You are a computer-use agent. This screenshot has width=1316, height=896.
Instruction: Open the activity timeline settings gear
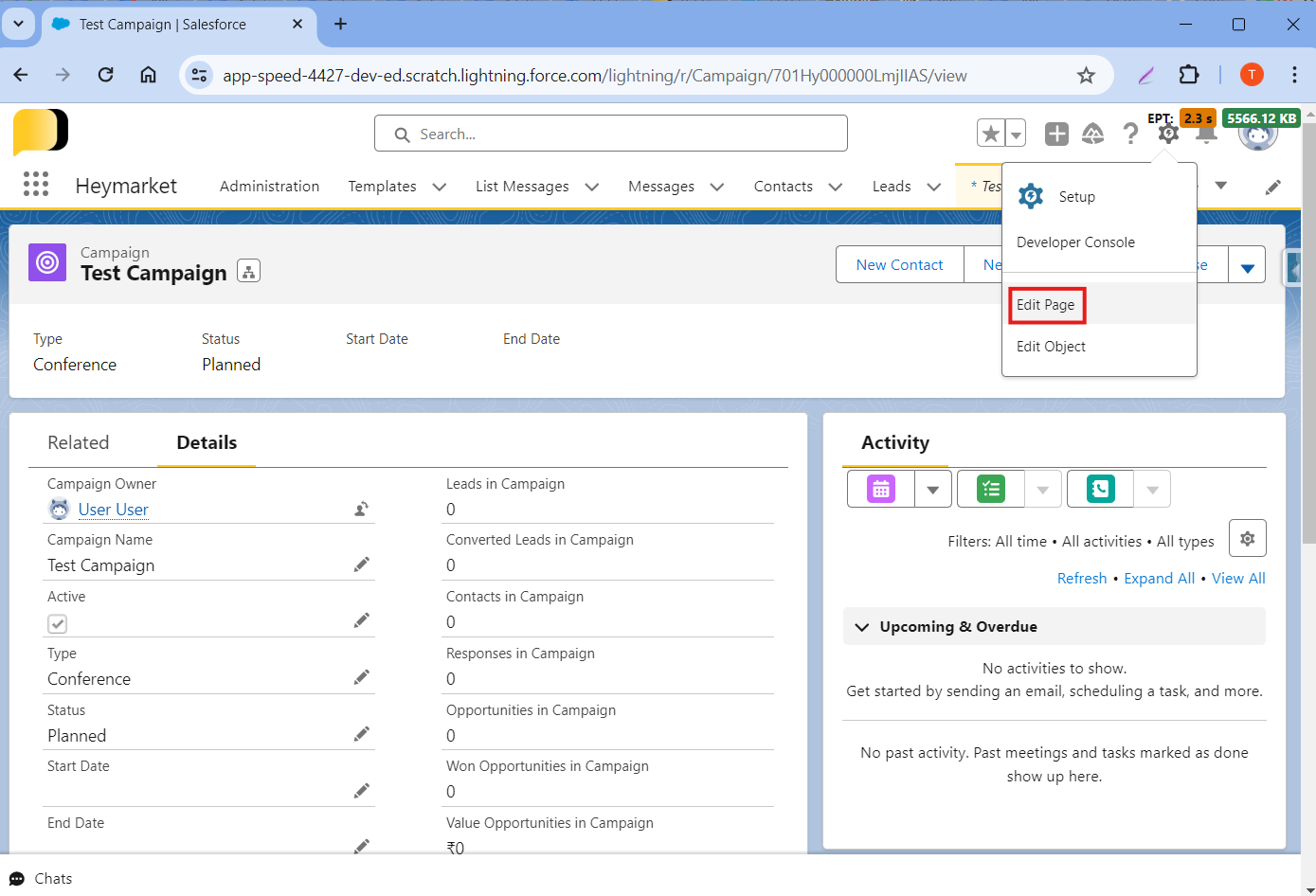(1248, 538)
